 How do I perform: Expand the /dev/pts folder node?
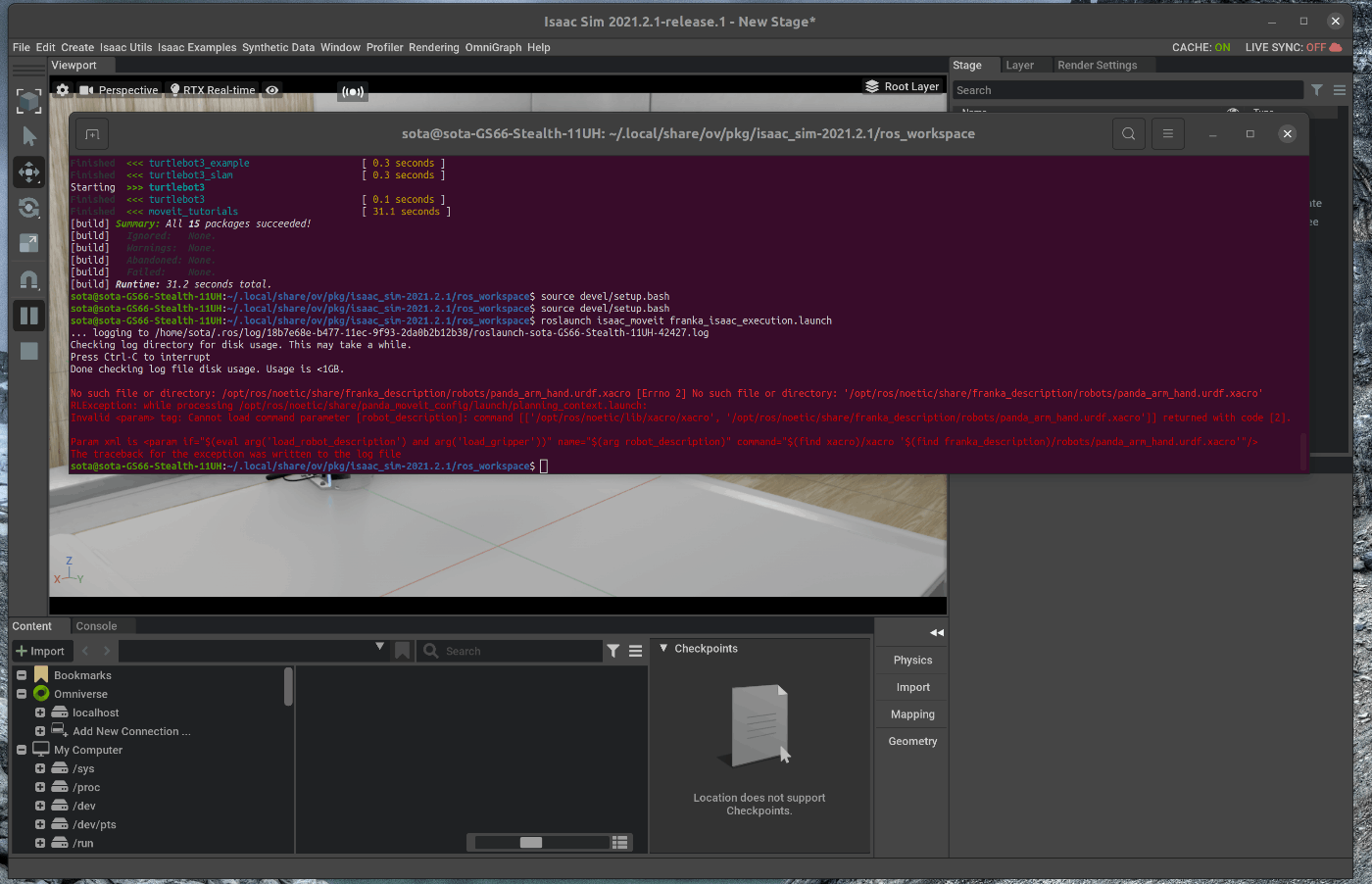(40, 824)
